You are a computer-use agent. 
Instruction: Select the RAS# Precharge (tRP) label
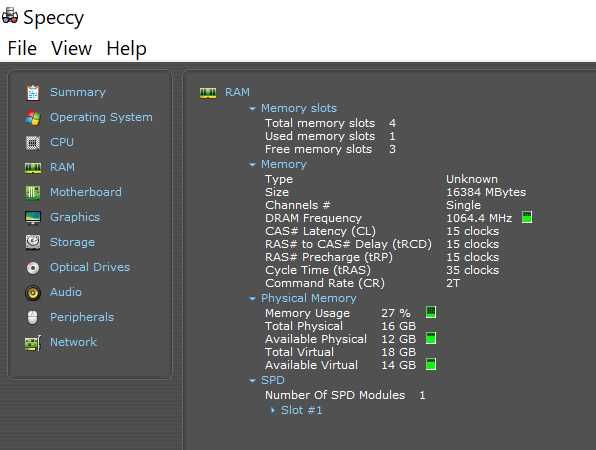pos(329,257)
